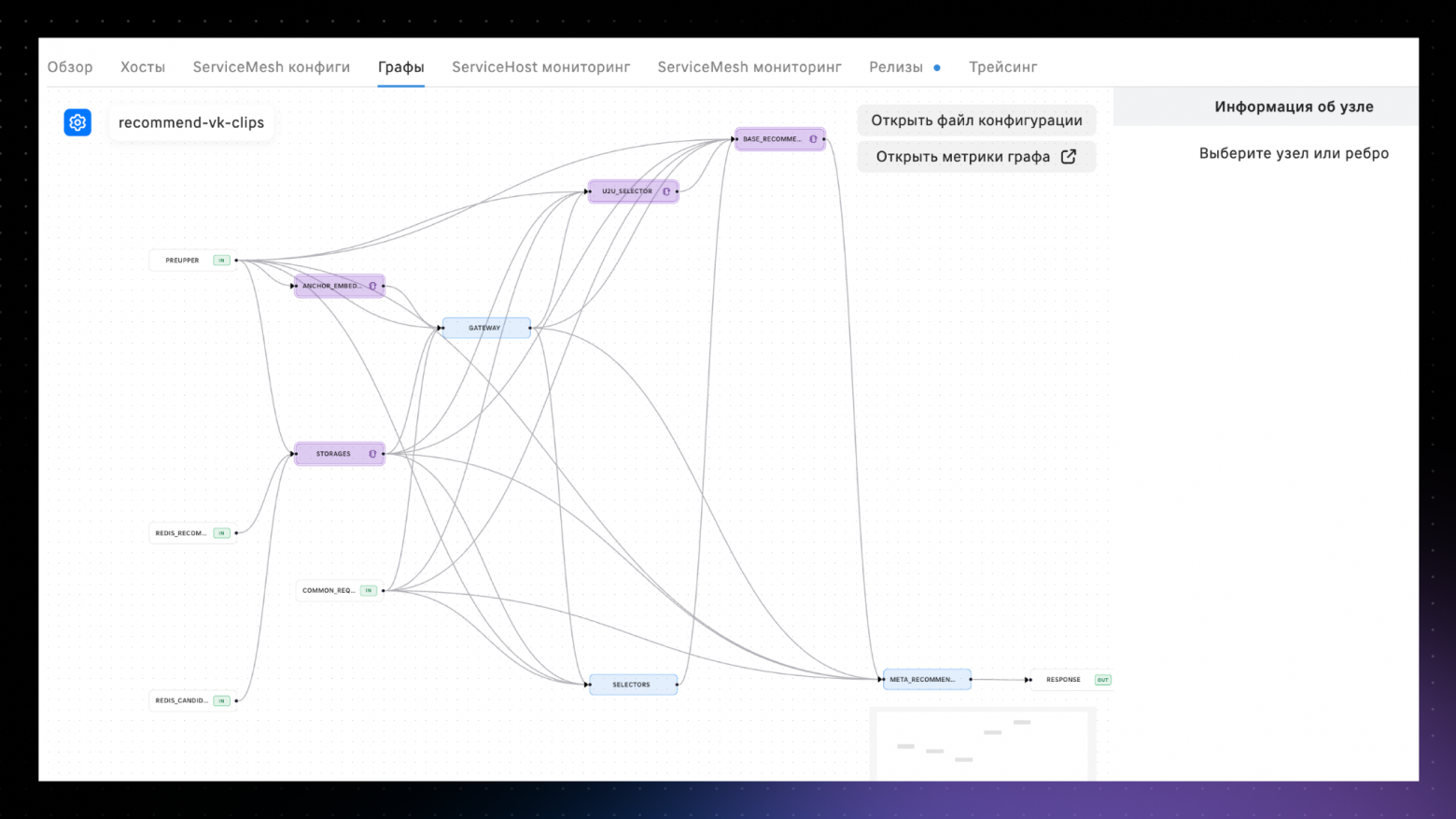Viewport: 1456px width, 819px height.
Task: Select the COMMON_REQ... input node
Action: click(340, 590)
